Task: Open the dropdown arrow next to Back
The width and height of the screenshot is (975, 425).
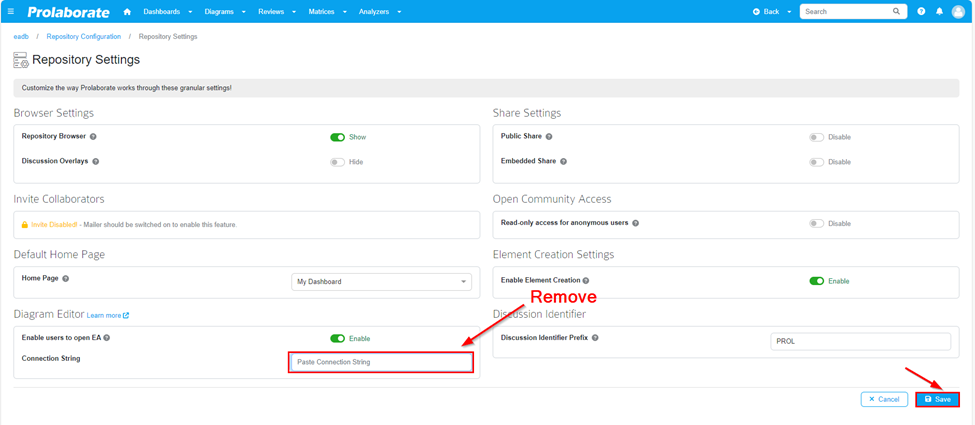Action: coord(789,12)
